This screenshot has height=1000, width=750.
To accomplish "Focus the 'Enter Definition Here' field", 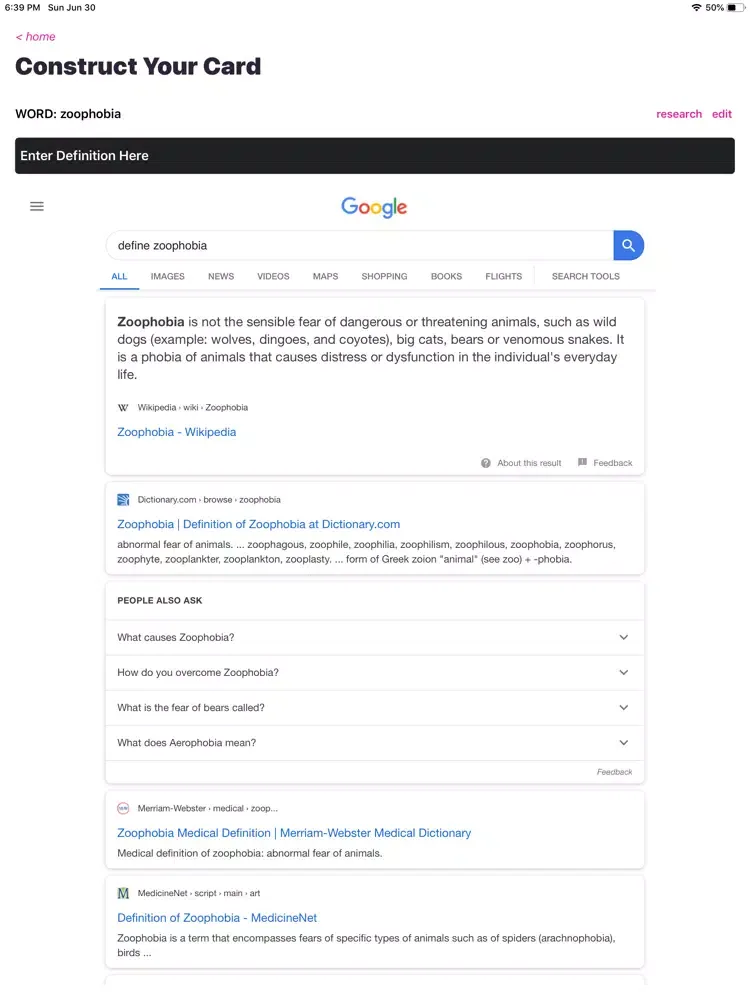I will [375, 156].
